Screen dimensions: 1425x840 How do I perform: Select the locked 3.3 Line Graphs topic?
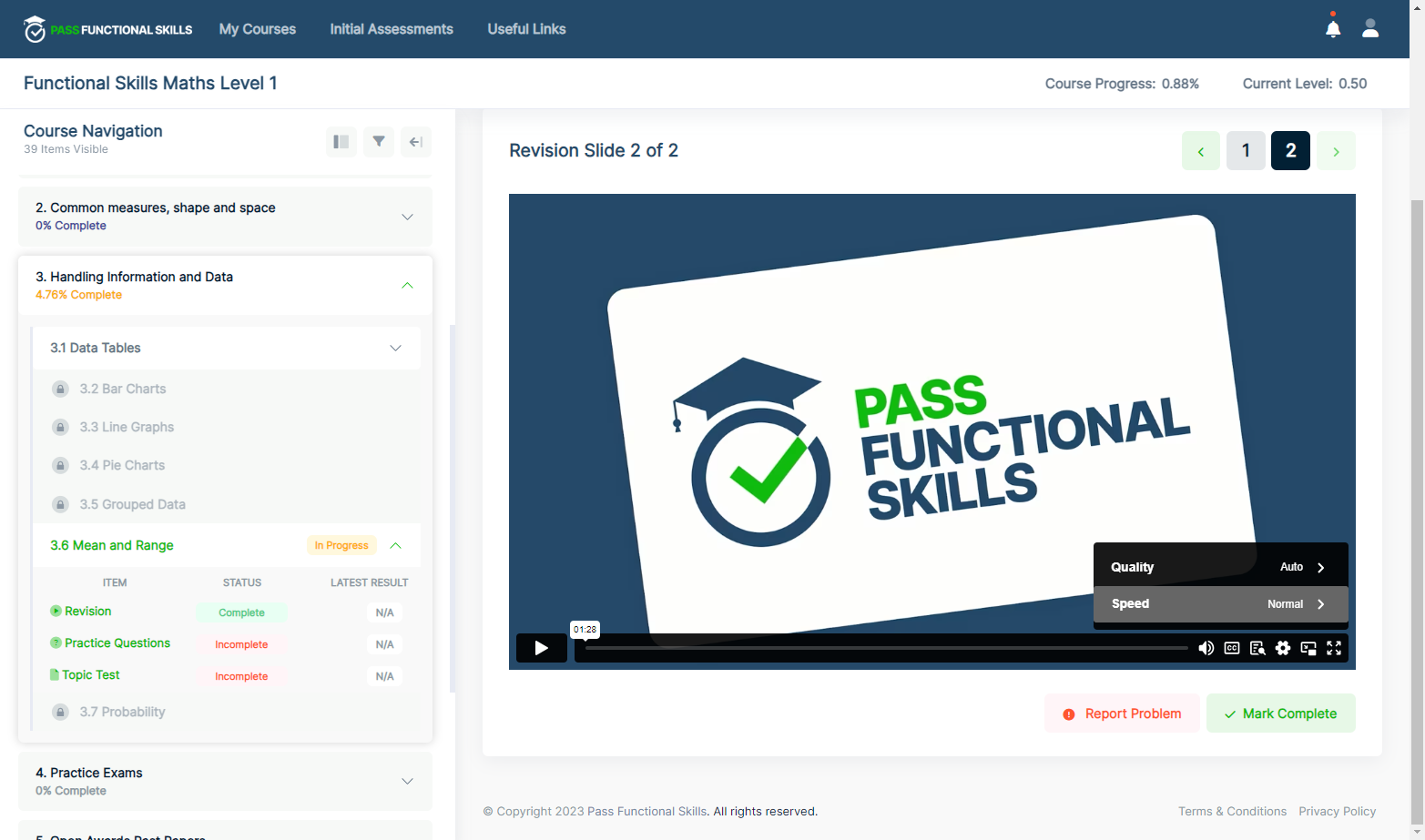[127, 427]
